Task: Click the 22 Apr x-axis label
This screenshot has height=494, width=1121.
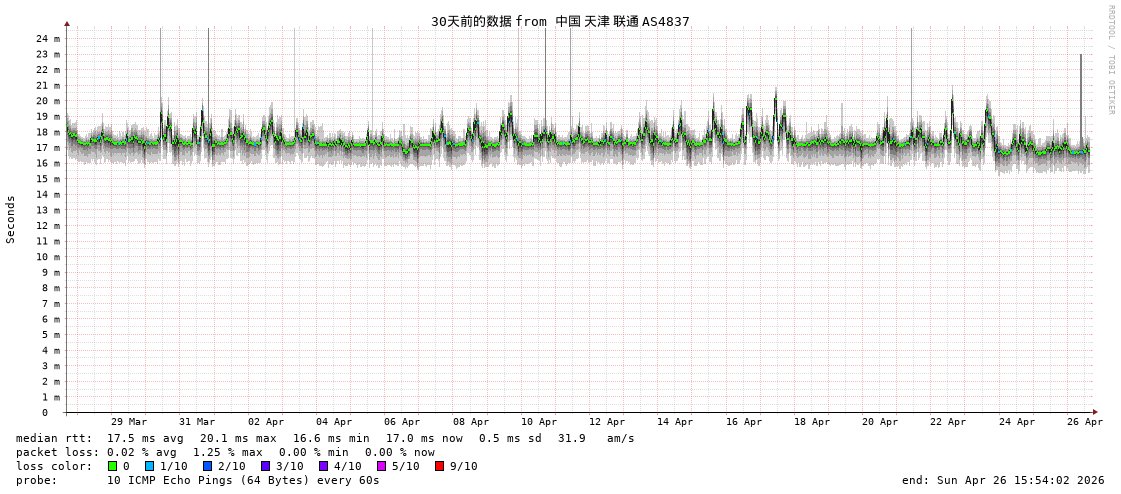Action: [x=948, y=422]
